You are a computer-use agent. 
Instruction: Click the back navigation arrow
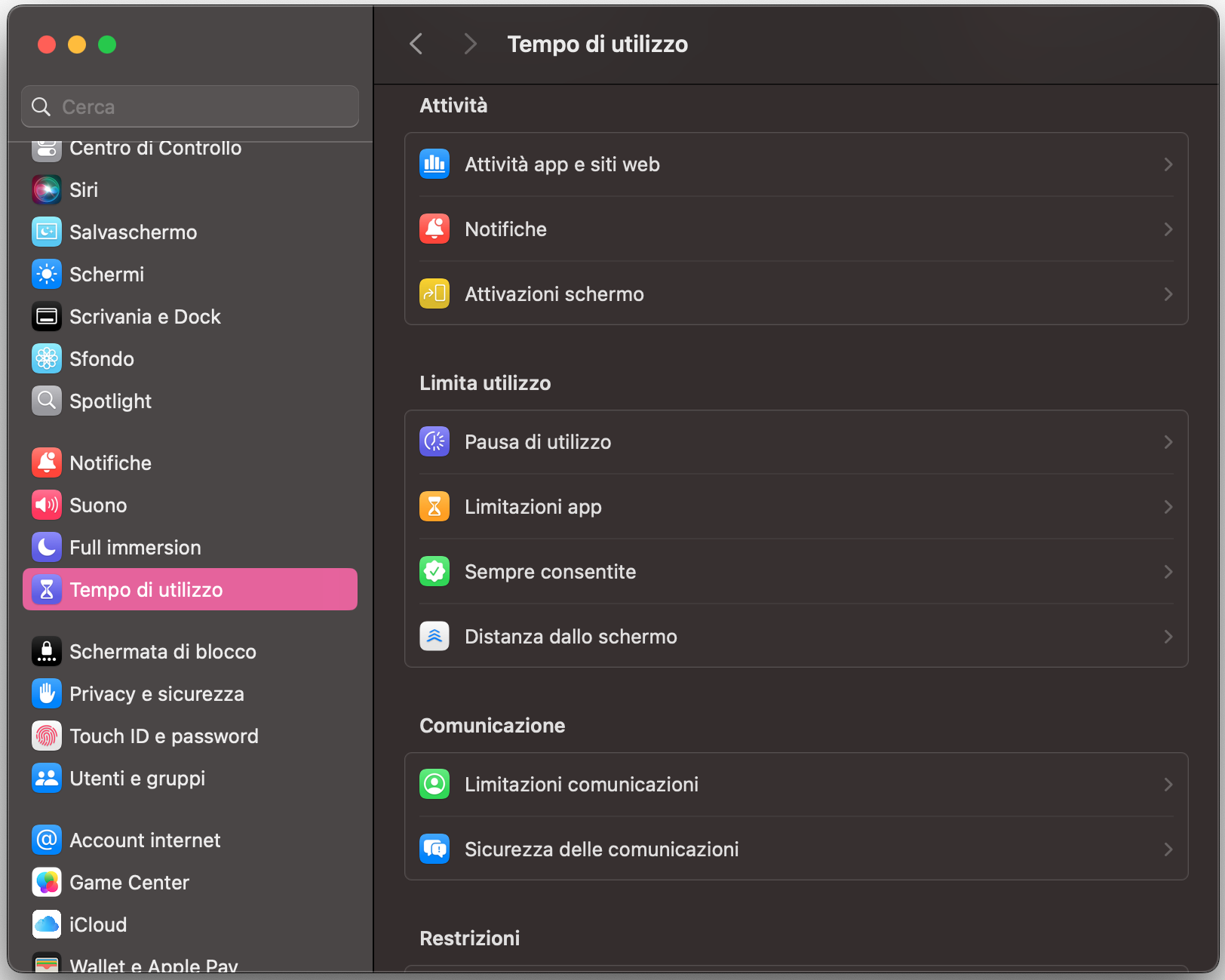tap(416, 43)
